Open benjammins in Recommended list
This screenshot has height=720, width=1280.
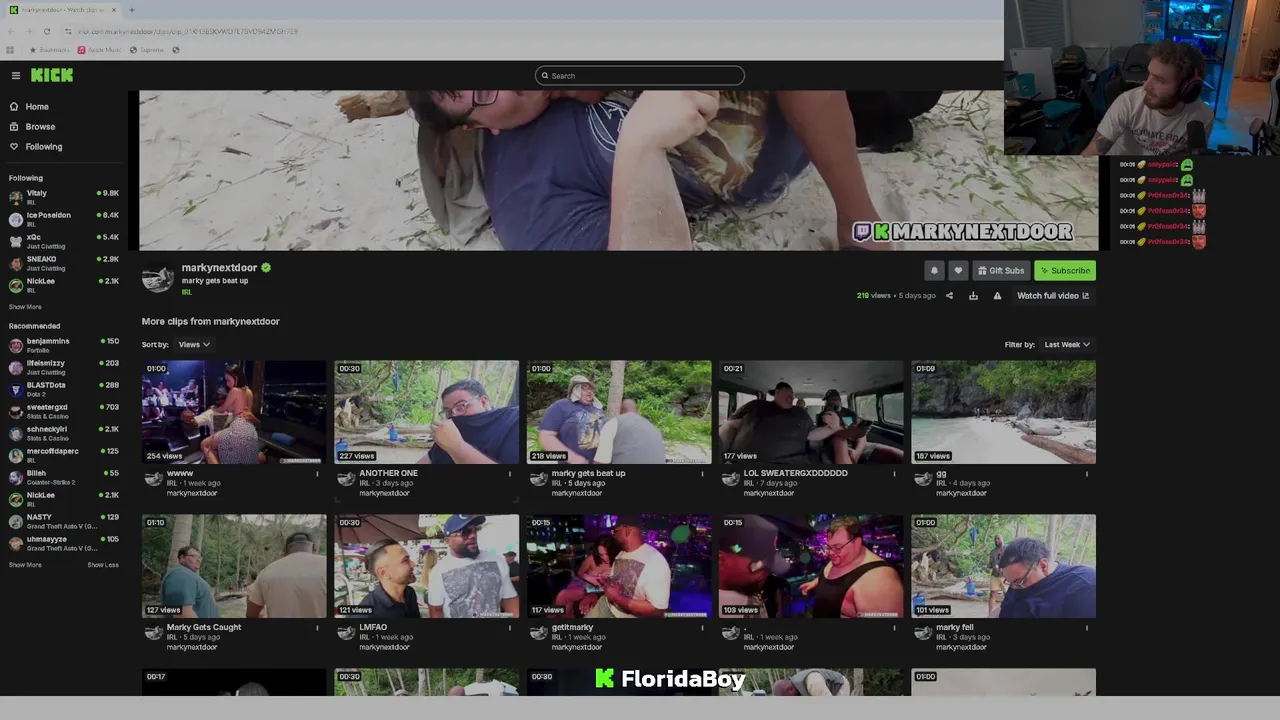pos(64,345)
